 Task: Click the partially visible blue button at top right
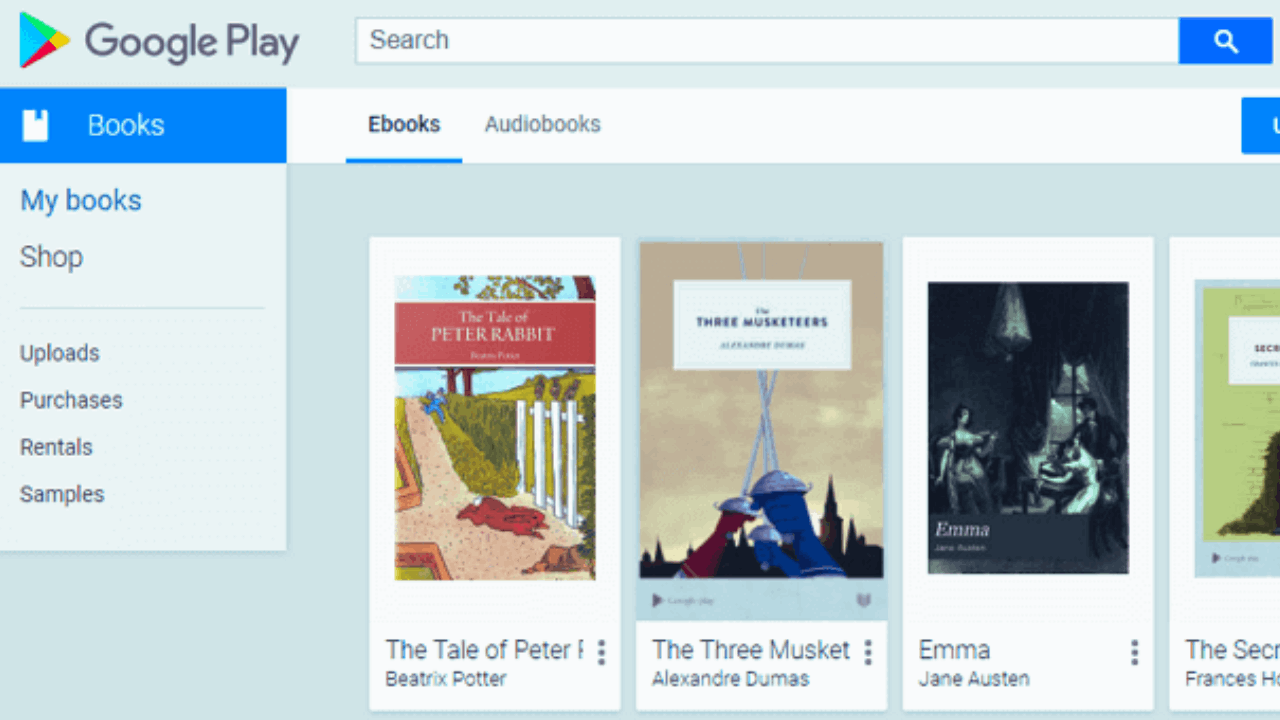1261,125
